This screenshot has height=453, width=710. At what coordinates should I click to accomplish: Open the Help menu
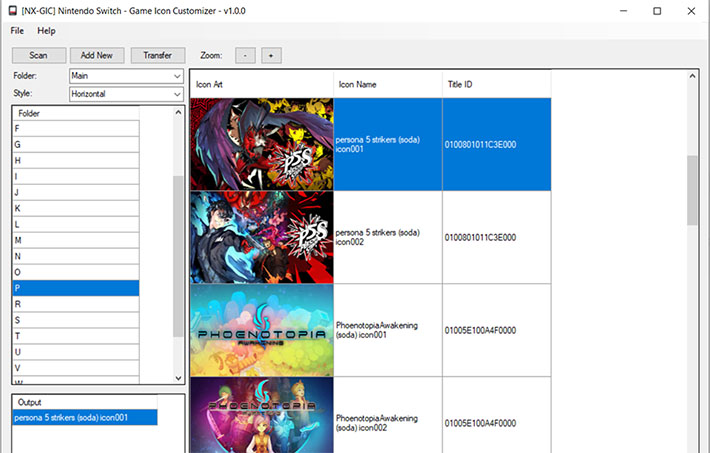46,31
